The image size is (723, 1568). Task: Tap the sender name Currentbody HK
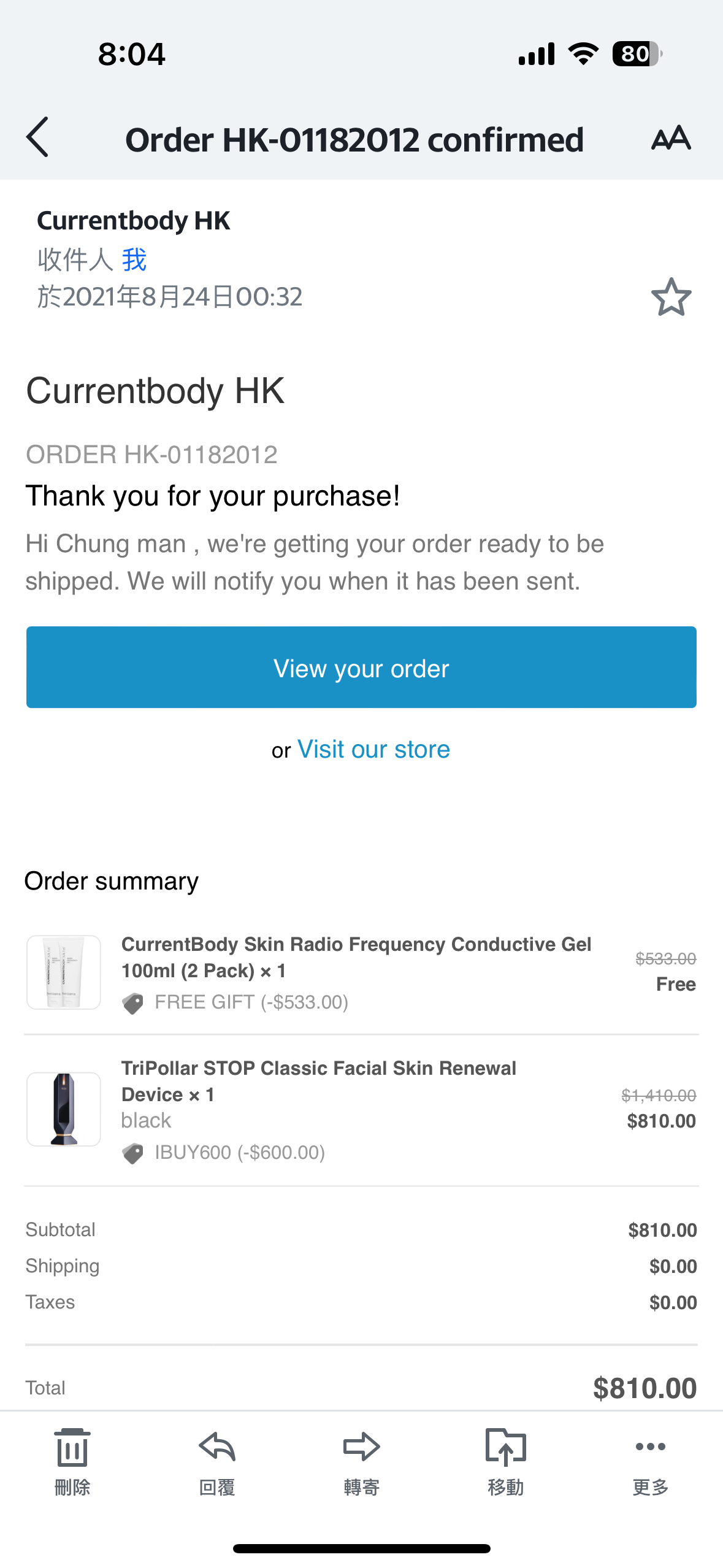pyautogui.click(x=134, y=221)
